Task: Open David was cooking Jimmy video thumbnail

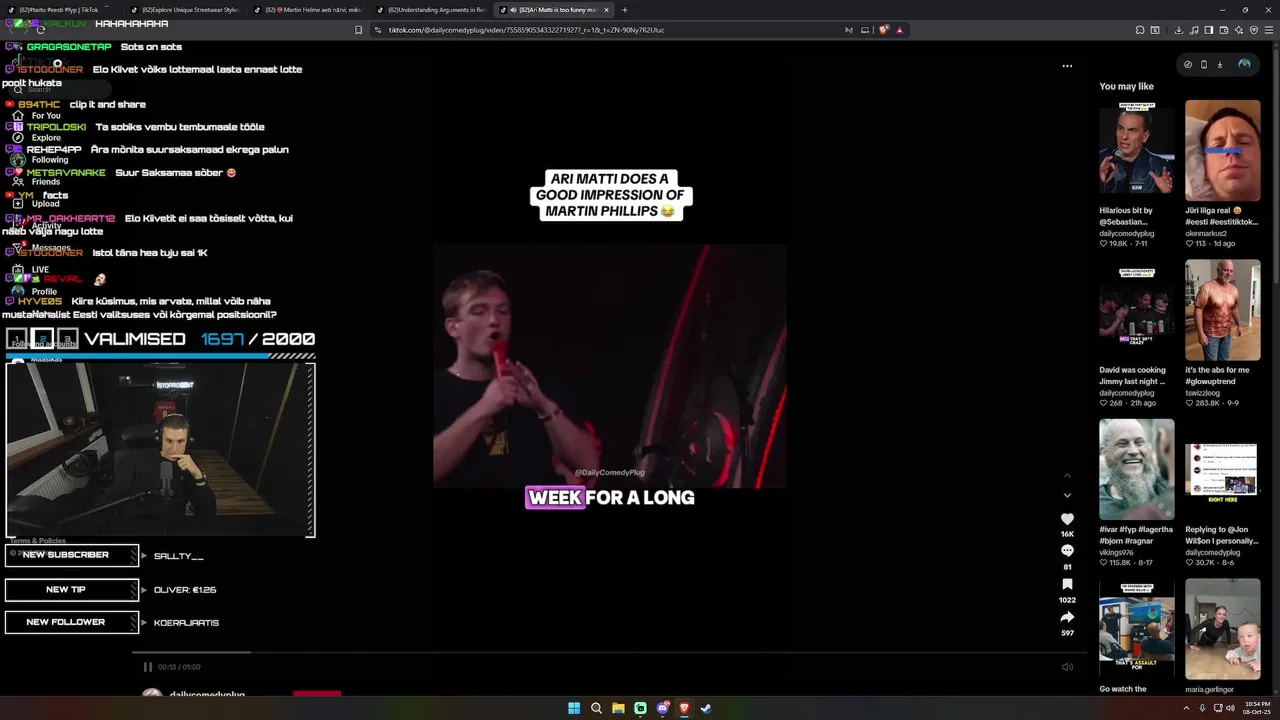Action: click(1137, 310)
